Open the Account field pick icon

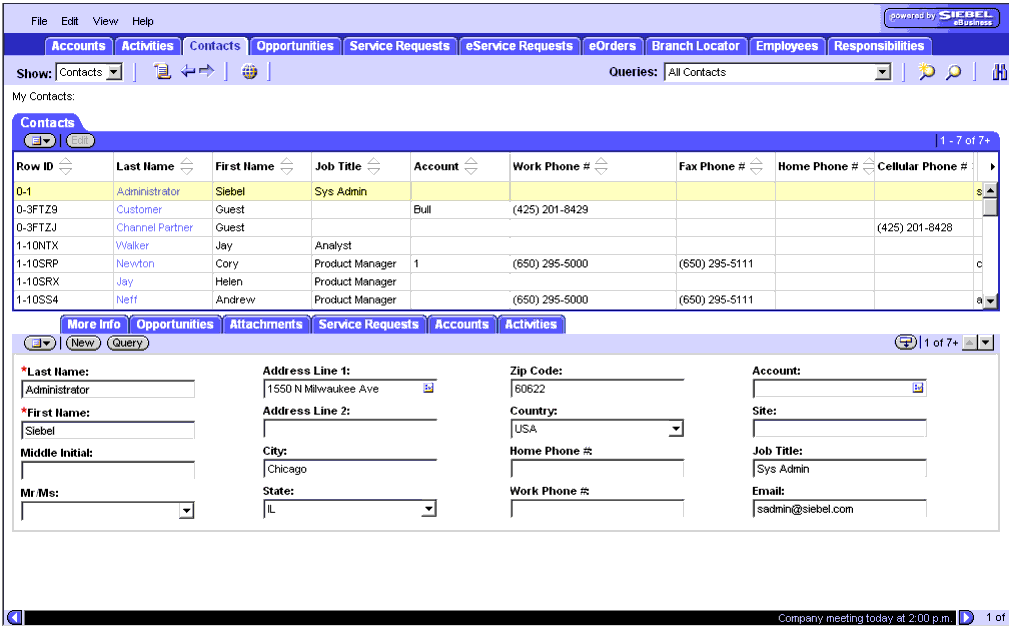point(918,388)
